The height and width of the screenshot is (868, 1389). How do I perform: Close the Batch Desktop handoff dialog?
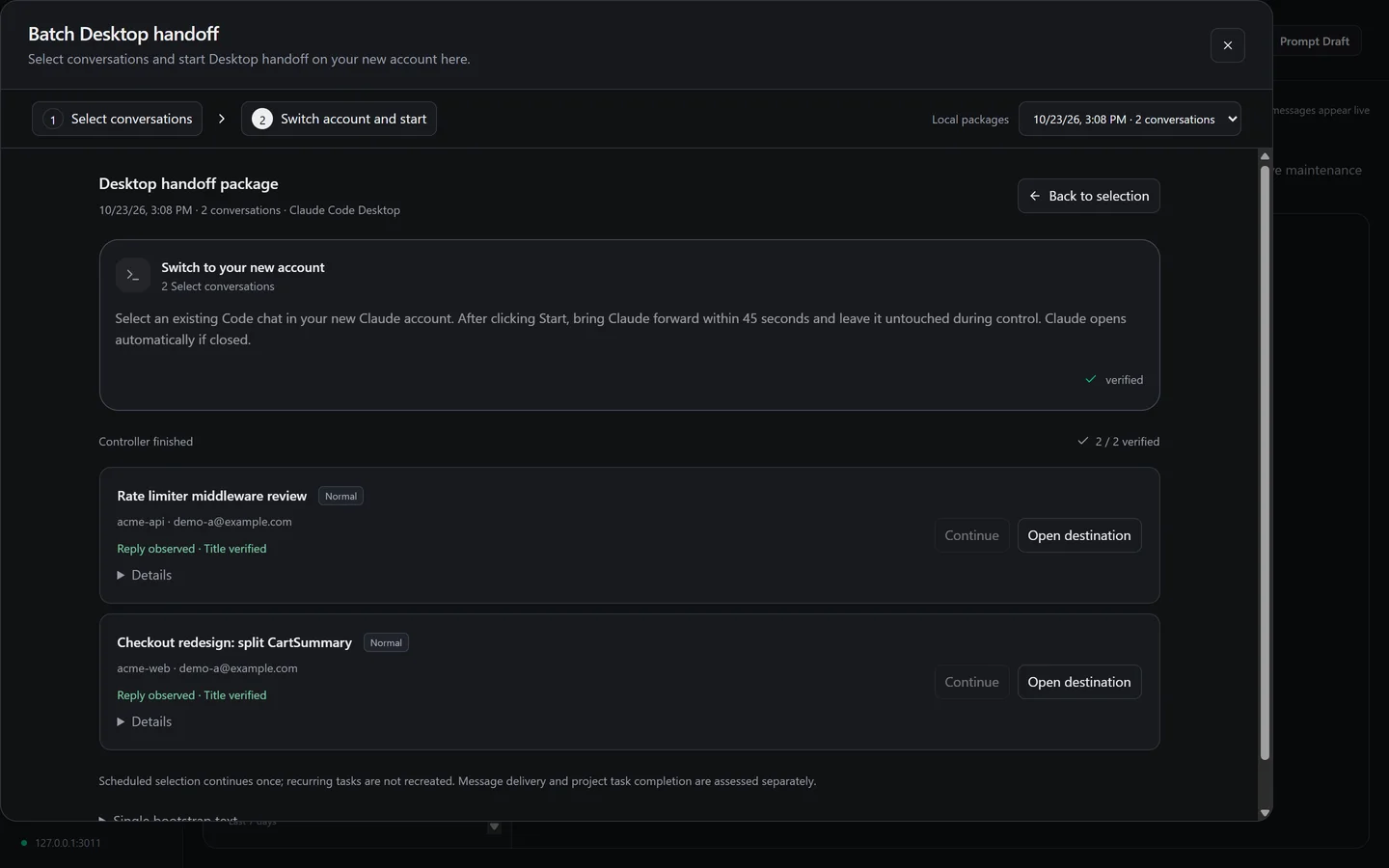coord(1227,45)
